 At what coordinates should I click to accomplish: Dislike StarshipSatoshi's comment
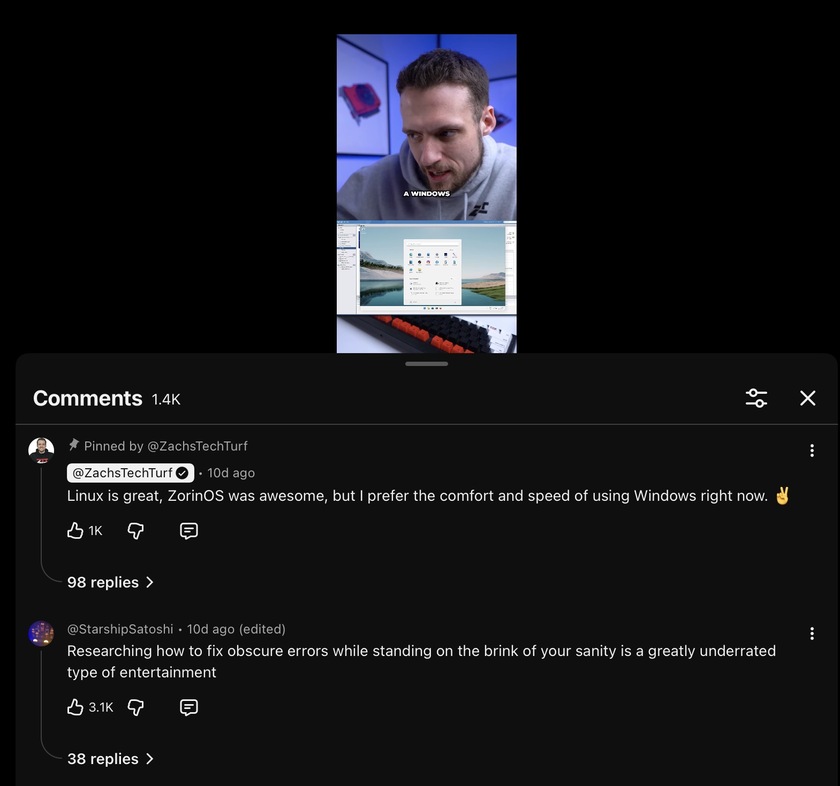(x=136, y=707)
